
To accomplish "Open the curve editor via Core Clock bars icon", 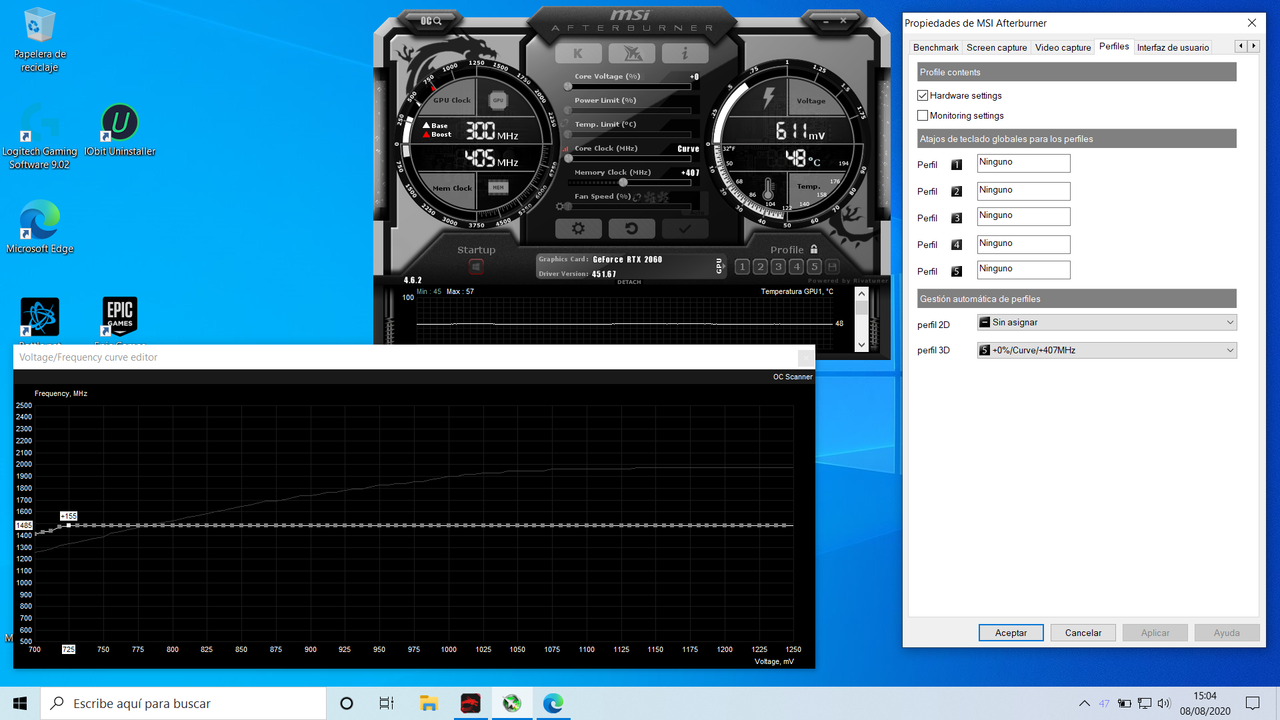I will (x=567, y=148).
